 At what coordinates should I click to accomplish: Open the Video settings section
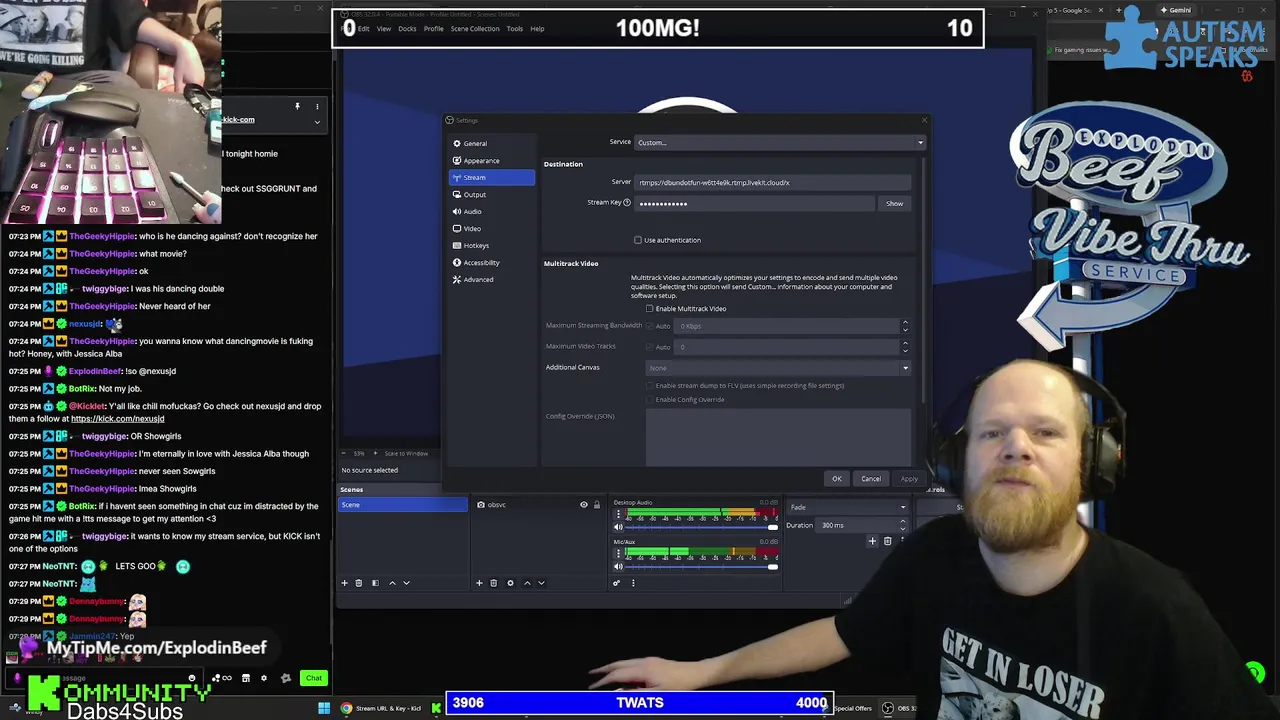[491, 228]
